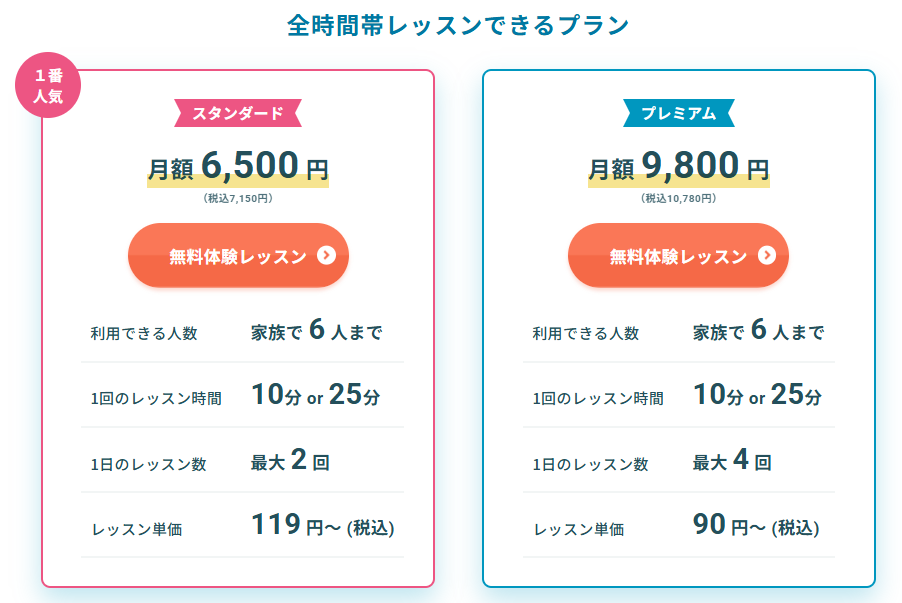Click the 全時間帯レッスンできるプラン heading
This screenshot has height=603, width=902.
click(458, 26)
